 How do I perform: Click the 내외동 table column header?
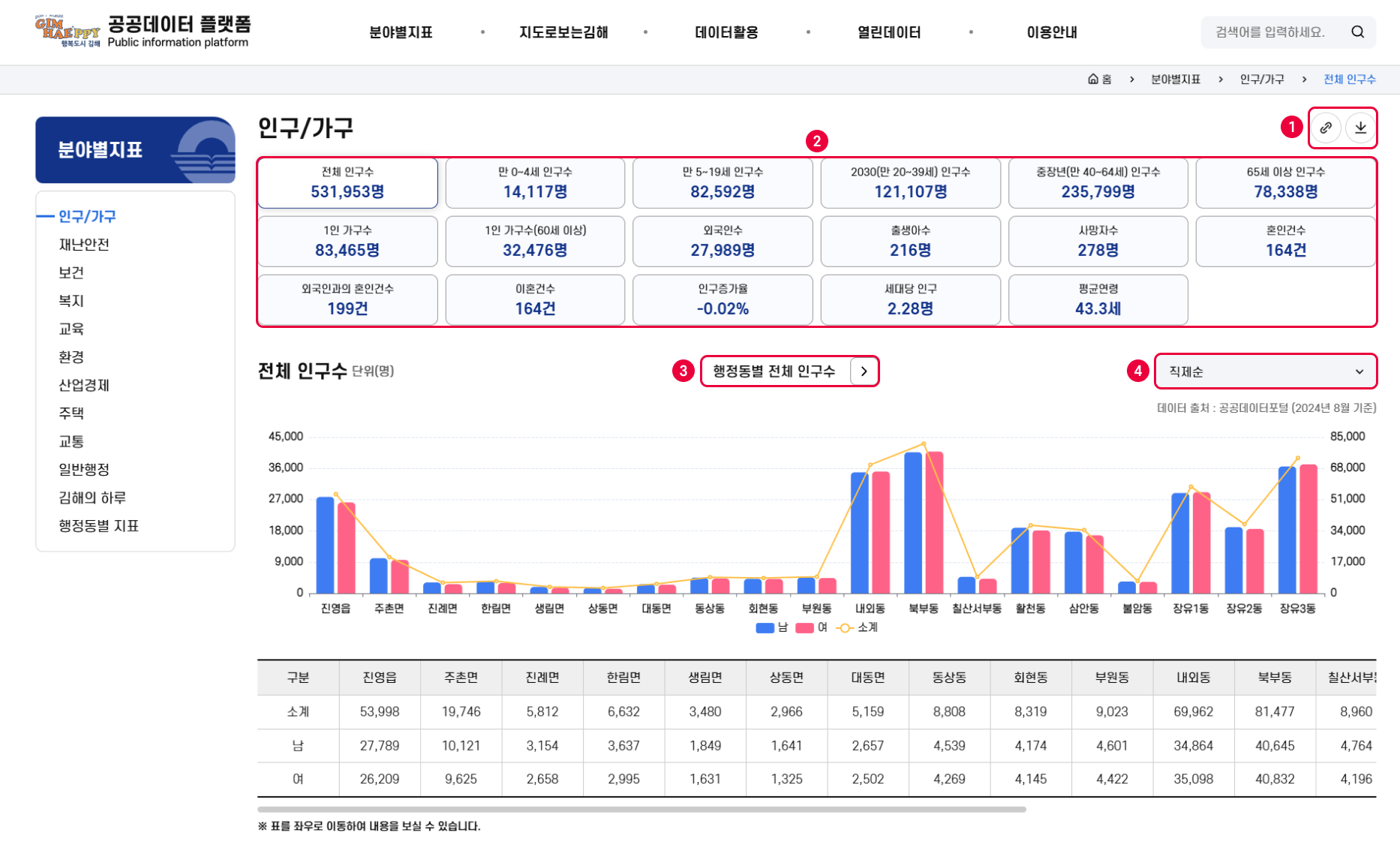click(x=1193, y=678)
